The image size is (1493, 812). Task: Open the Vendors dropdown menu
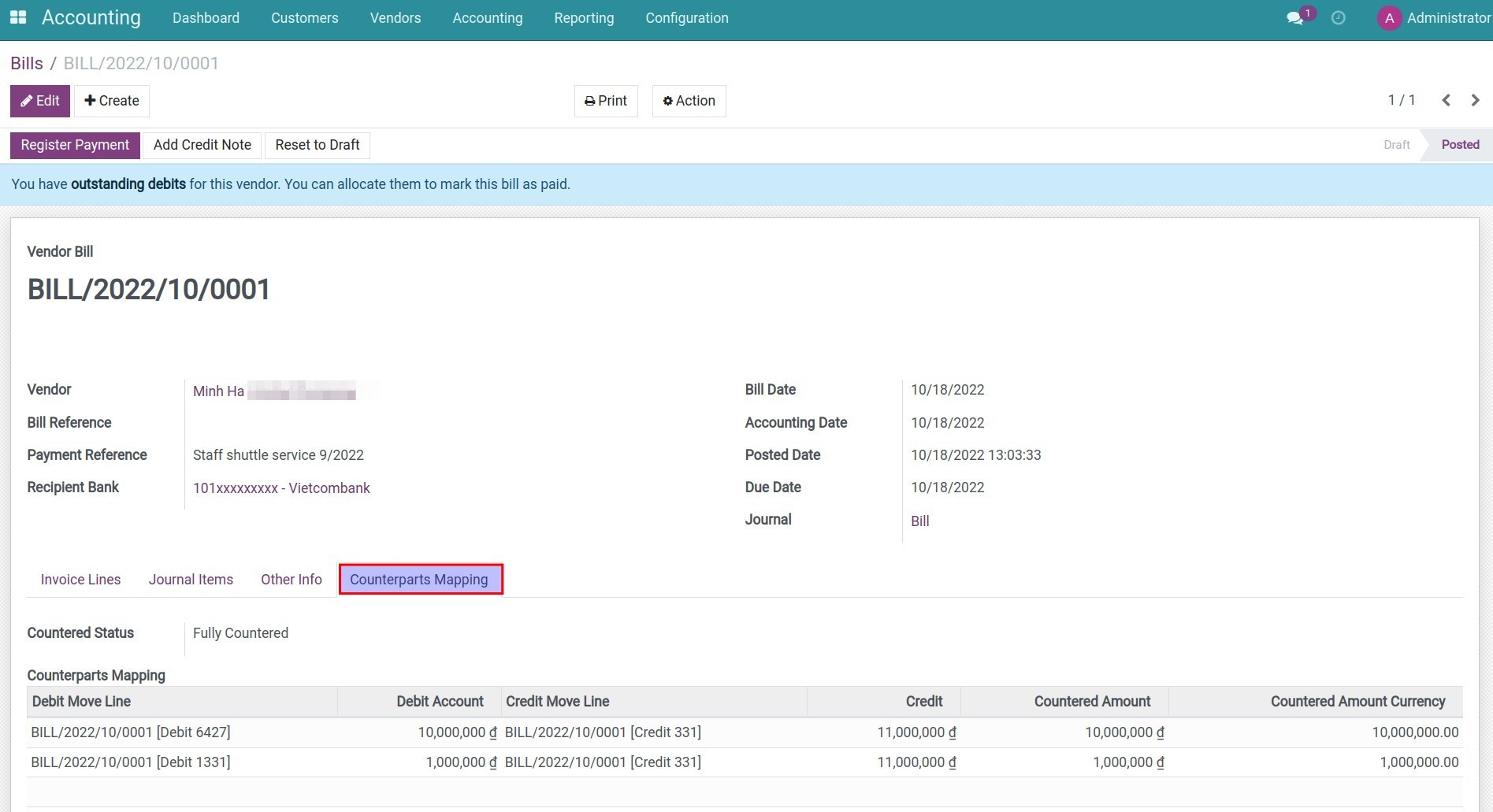pyautogui.click(x=395, y=17)
